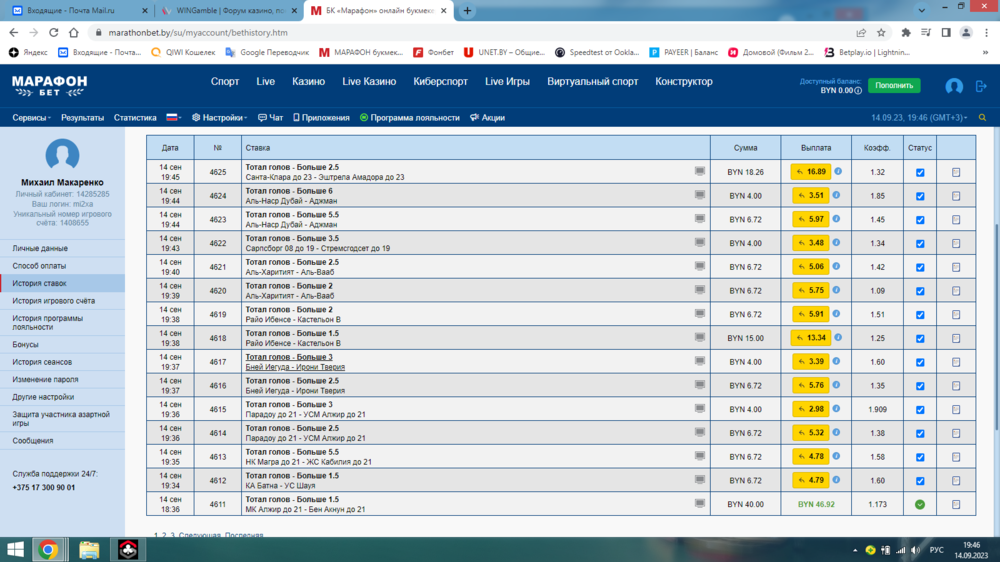1000x562 pixels.
Task: Click the logout icon in top right
Action: [x=980, y=87]
